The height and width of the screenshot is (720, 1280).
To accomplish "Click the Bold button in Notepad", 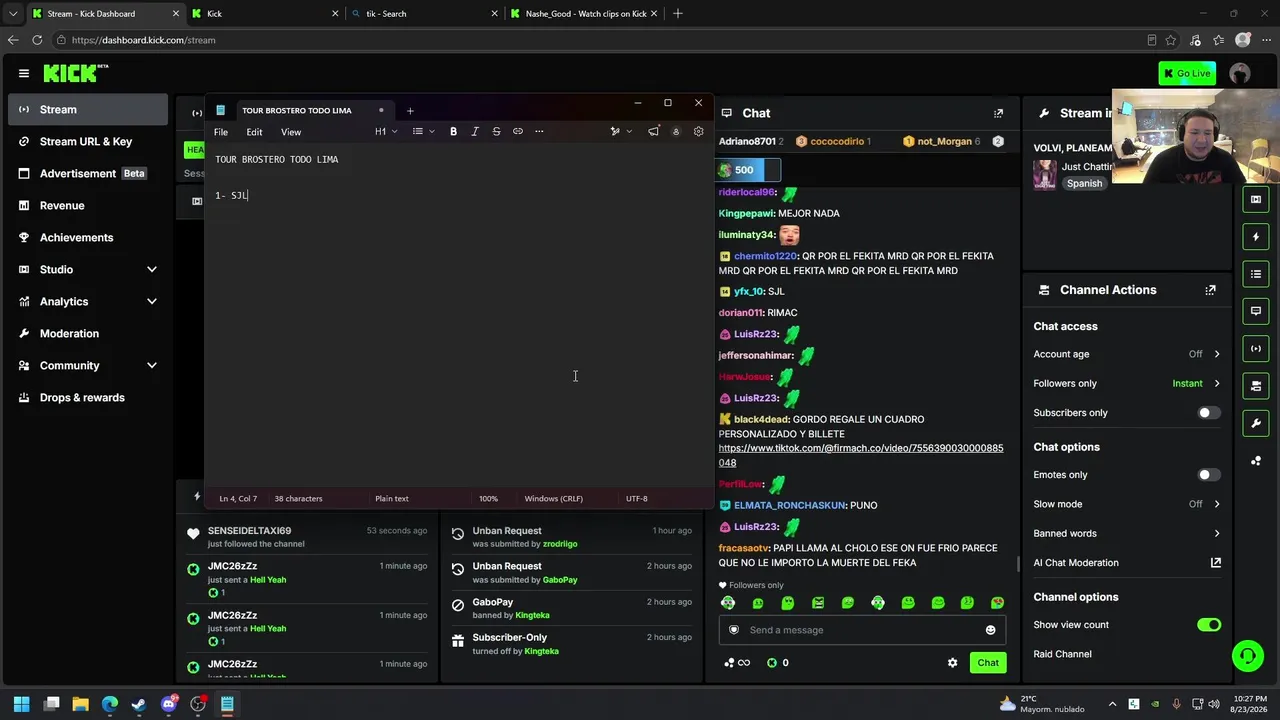I will pyautogui.click(x=453, y=131).
